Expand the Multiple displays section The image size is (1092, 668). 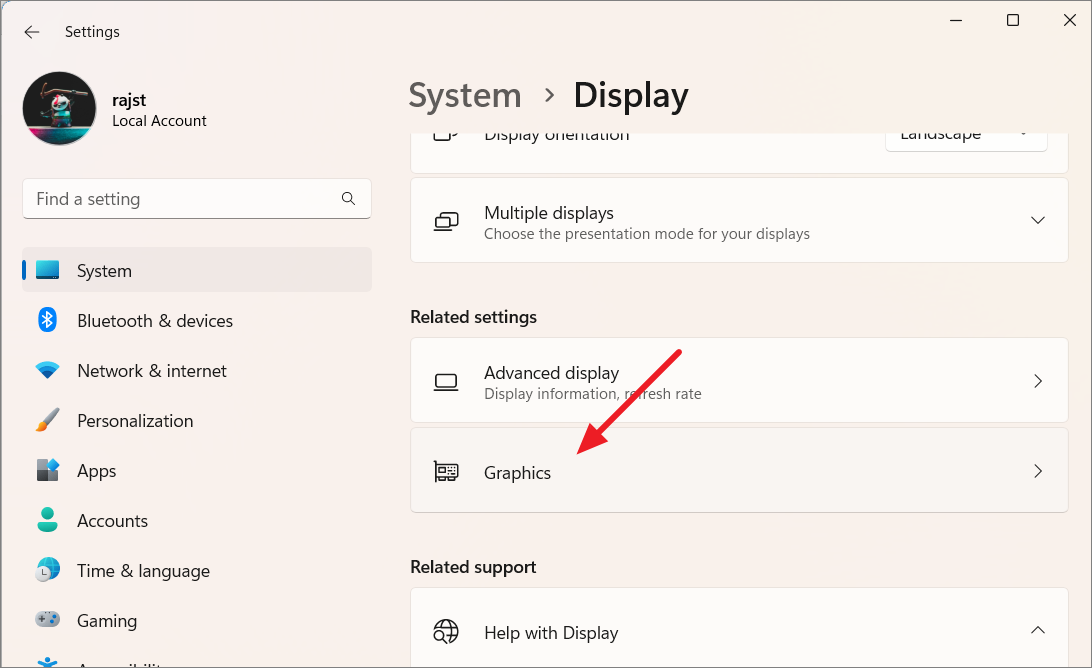(1038, 220)
